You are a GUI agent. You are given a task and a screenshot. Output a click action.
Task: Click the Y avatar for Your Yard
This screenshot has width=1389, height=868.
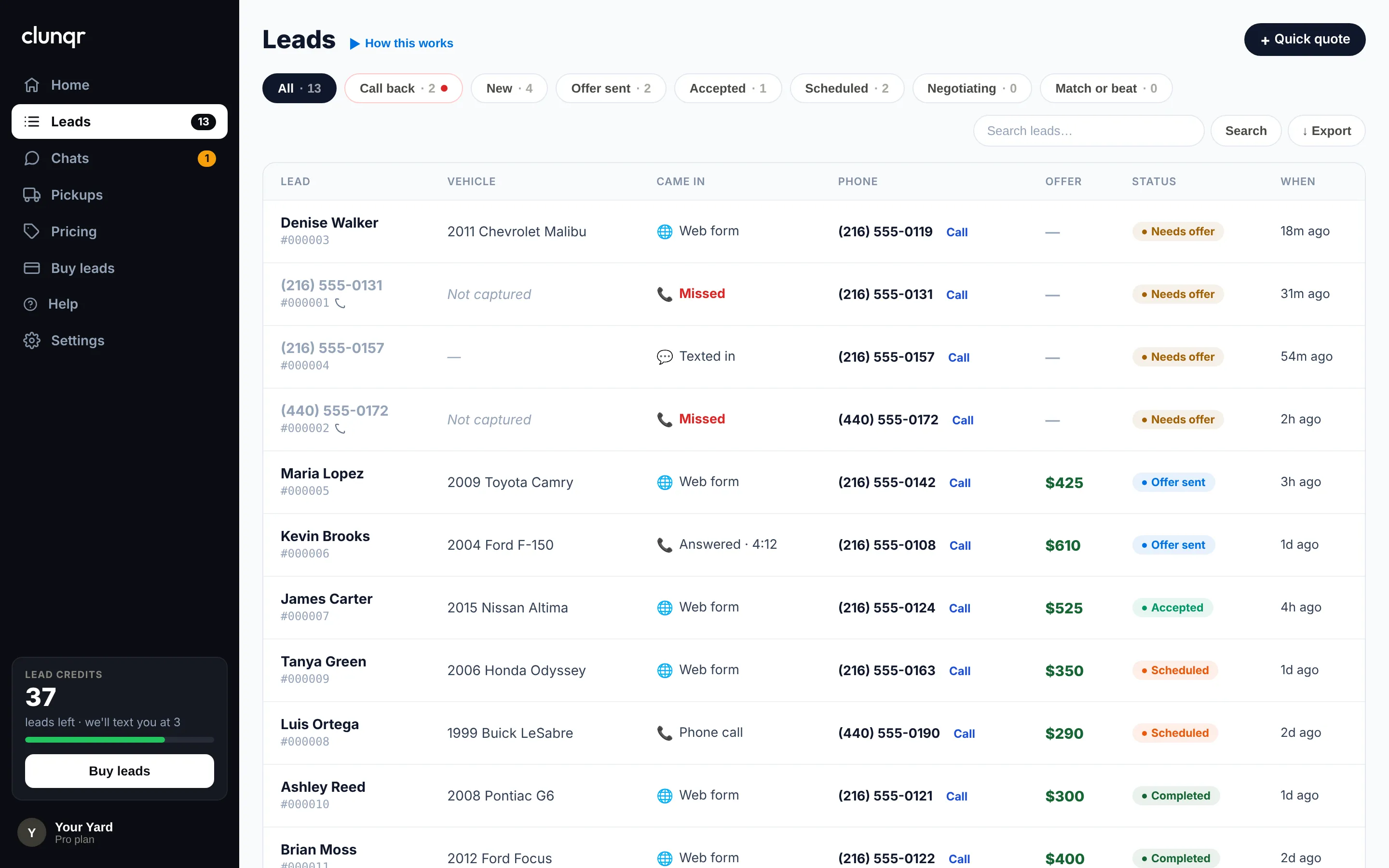[x=31, y=832]
